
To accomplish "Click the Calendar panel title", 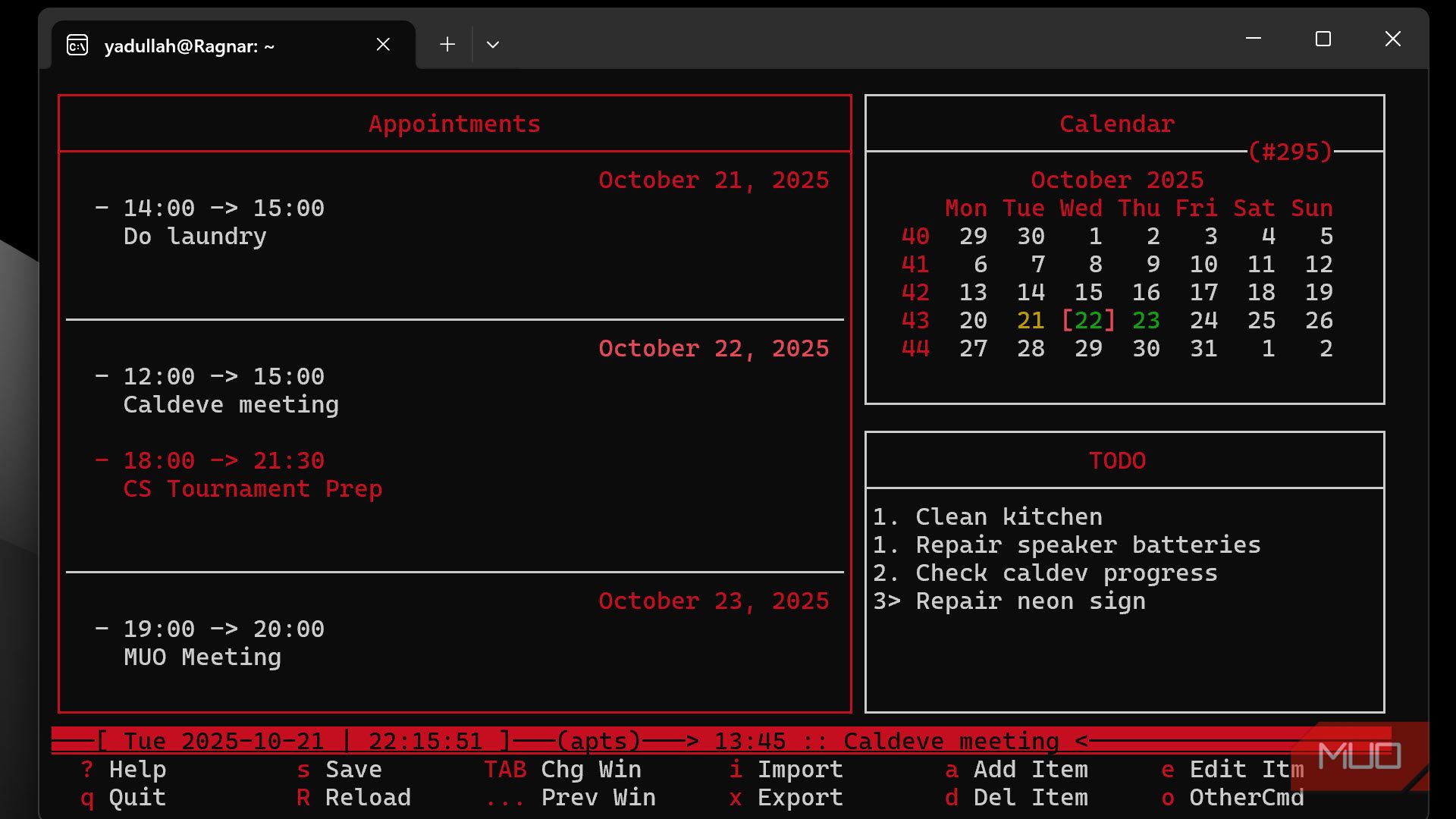I will (1117, 124).
